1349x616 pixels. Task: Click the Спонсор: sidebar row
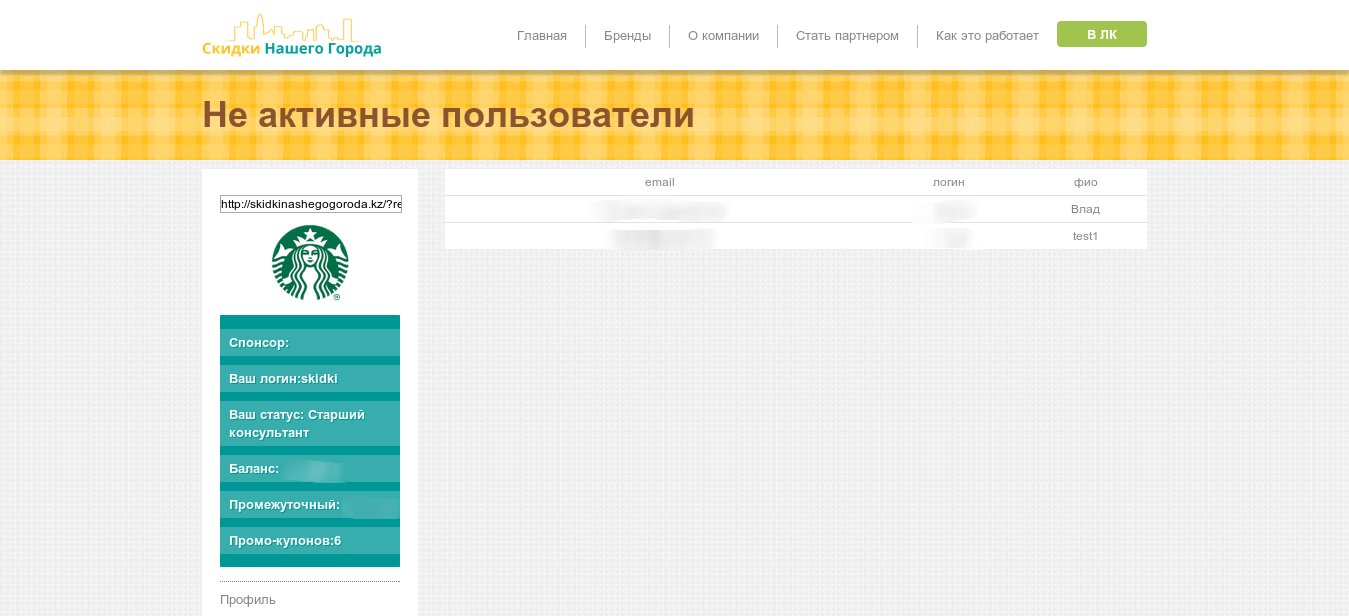[310, 342]
